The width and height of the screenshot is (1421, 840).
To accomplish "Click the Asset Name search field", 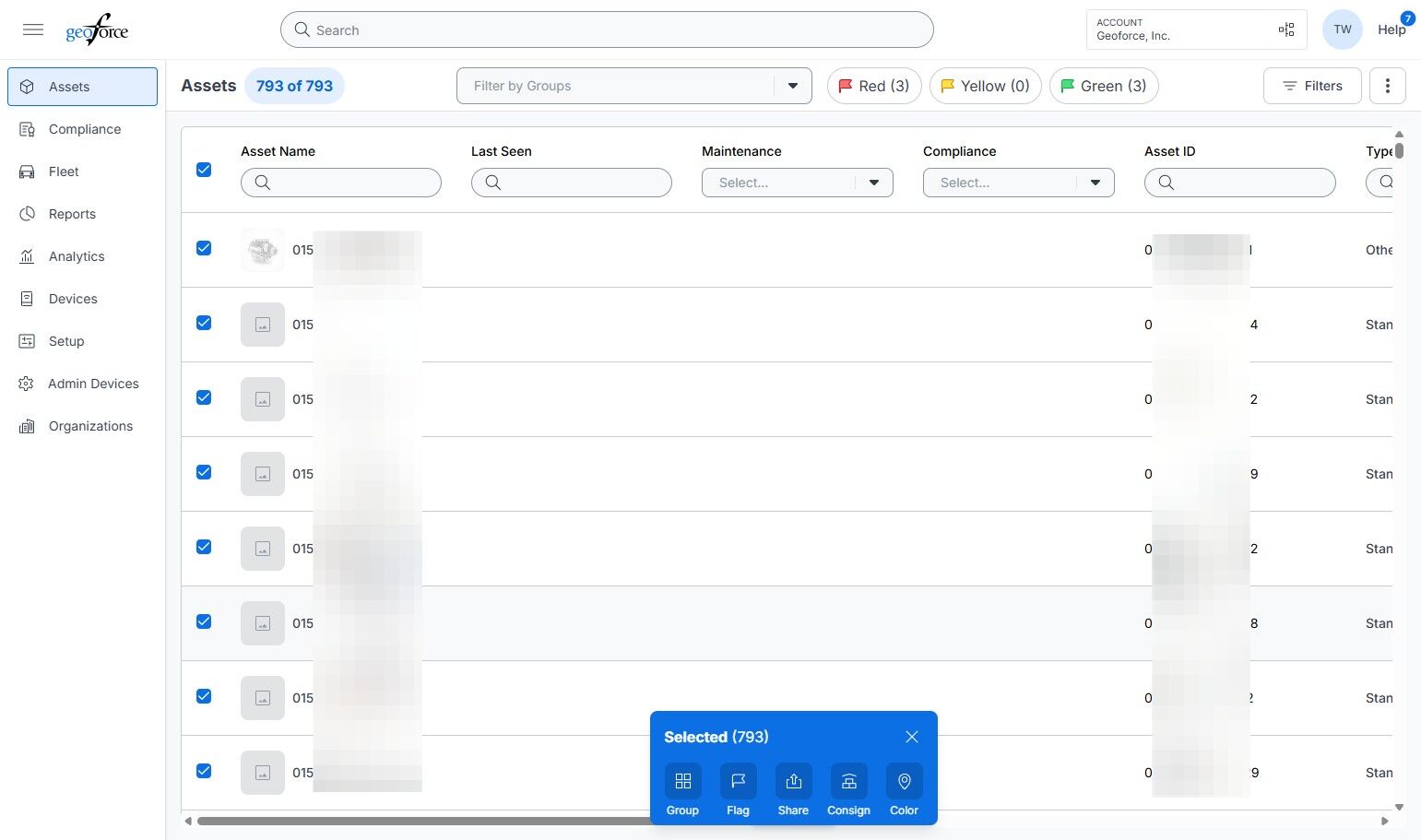I will [x=341, y=183].
